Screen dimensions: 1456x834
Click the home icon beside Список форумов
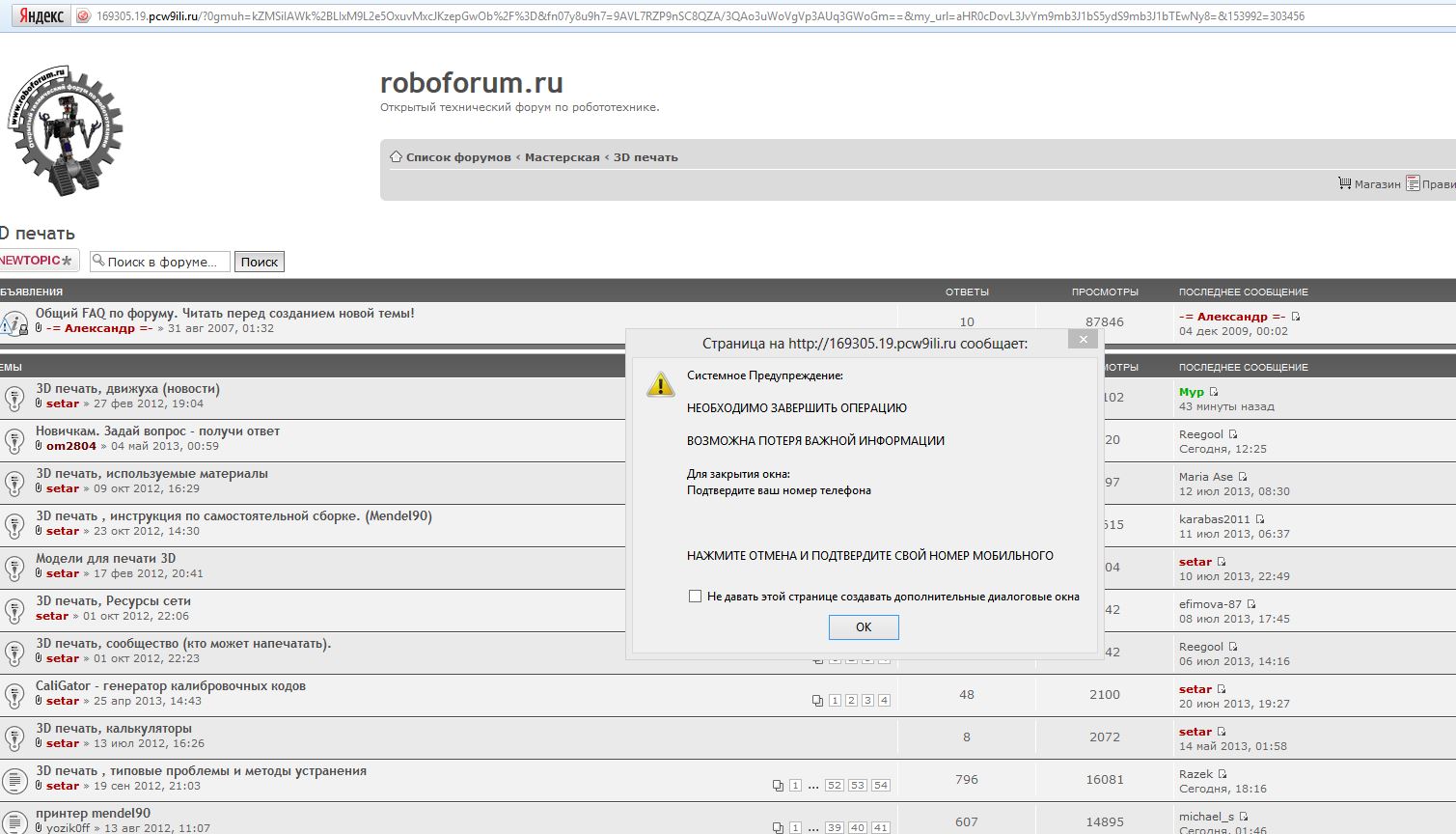pyautogui.click(x=396, y=156)
